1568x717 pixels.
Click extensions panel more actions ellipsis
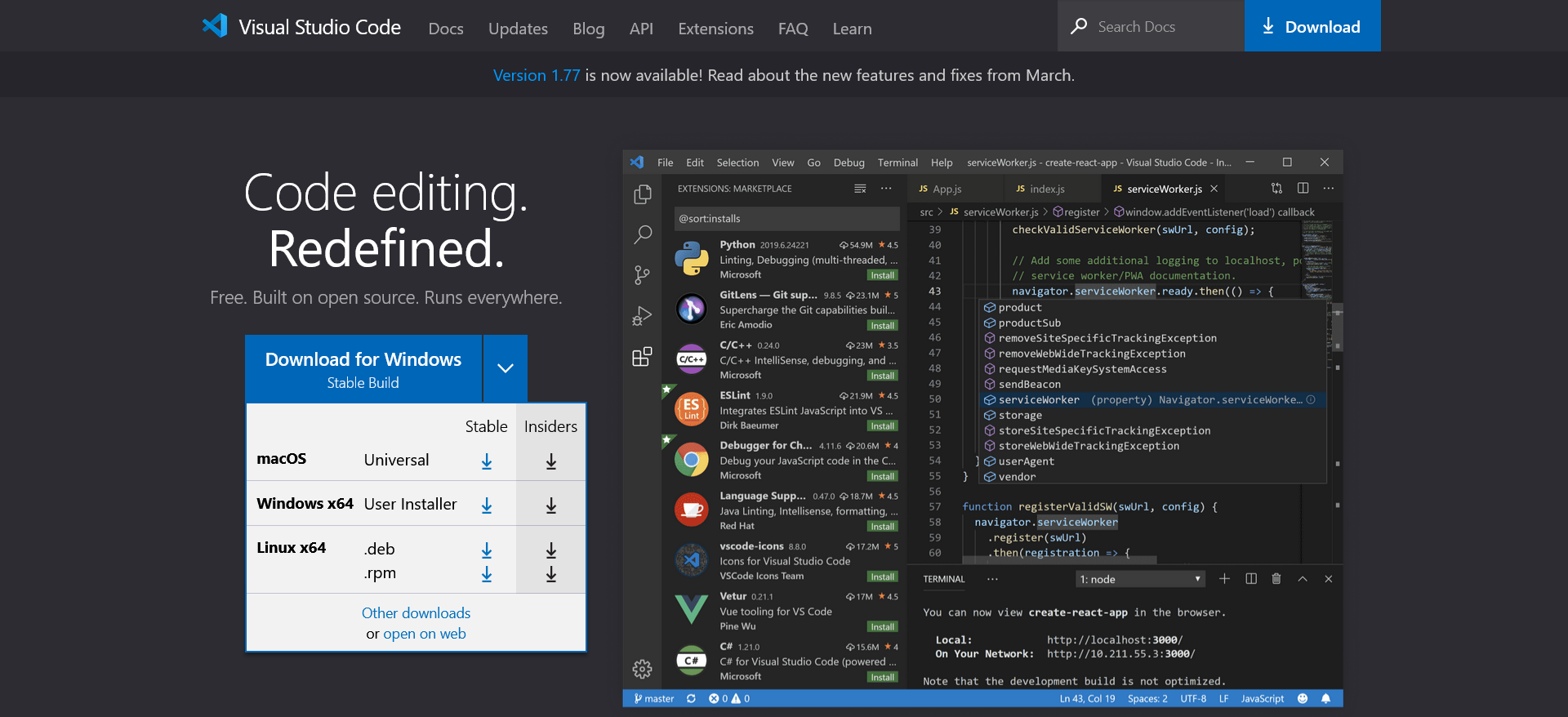(x=886, y=189)
